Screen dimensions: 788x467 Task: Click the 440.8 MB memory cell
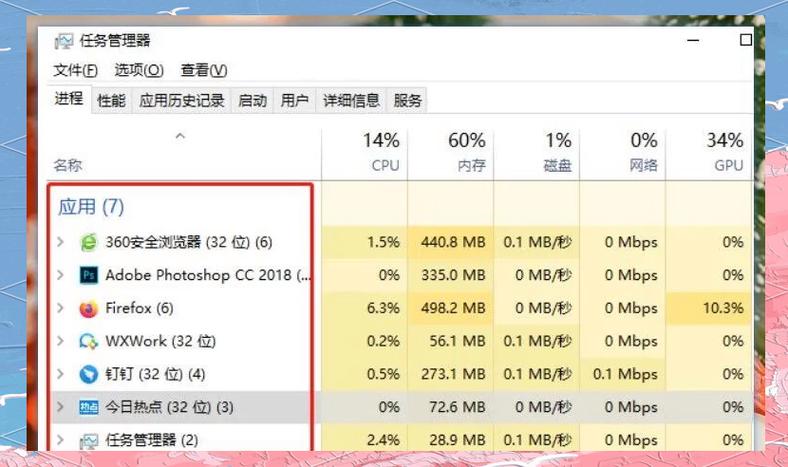pos(450,242)
